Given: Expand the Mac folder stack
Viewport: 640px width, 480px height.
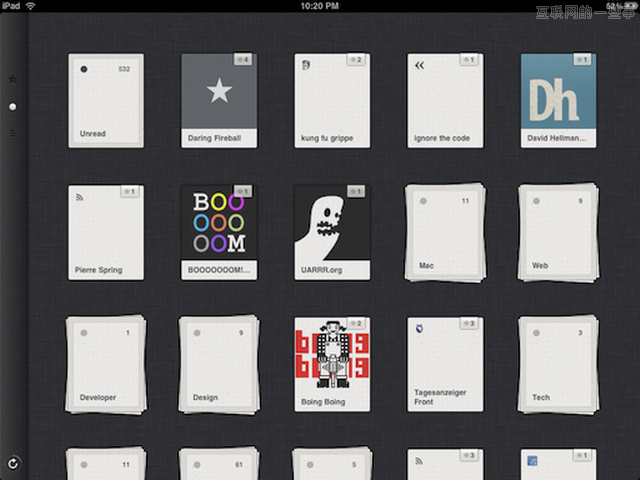Looking at the screenshot, I should [x=445, y=232].
